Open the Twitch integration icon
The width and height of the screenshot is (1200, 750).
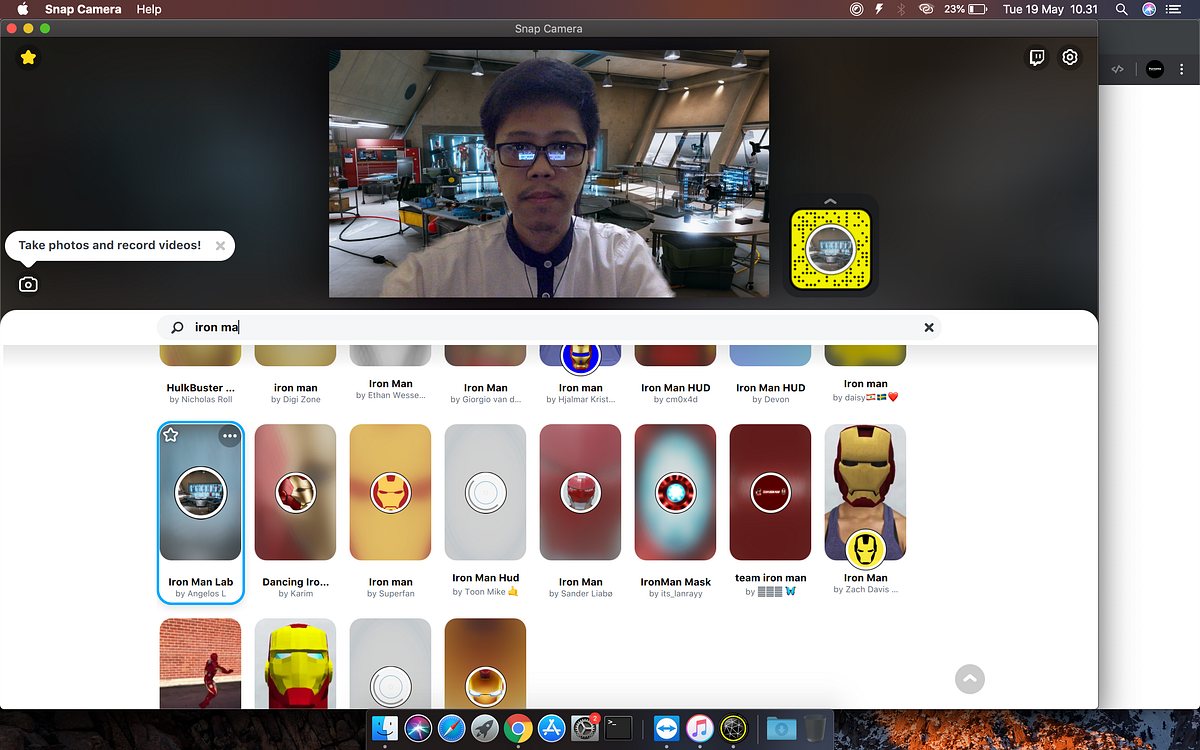coord(1038,58)
